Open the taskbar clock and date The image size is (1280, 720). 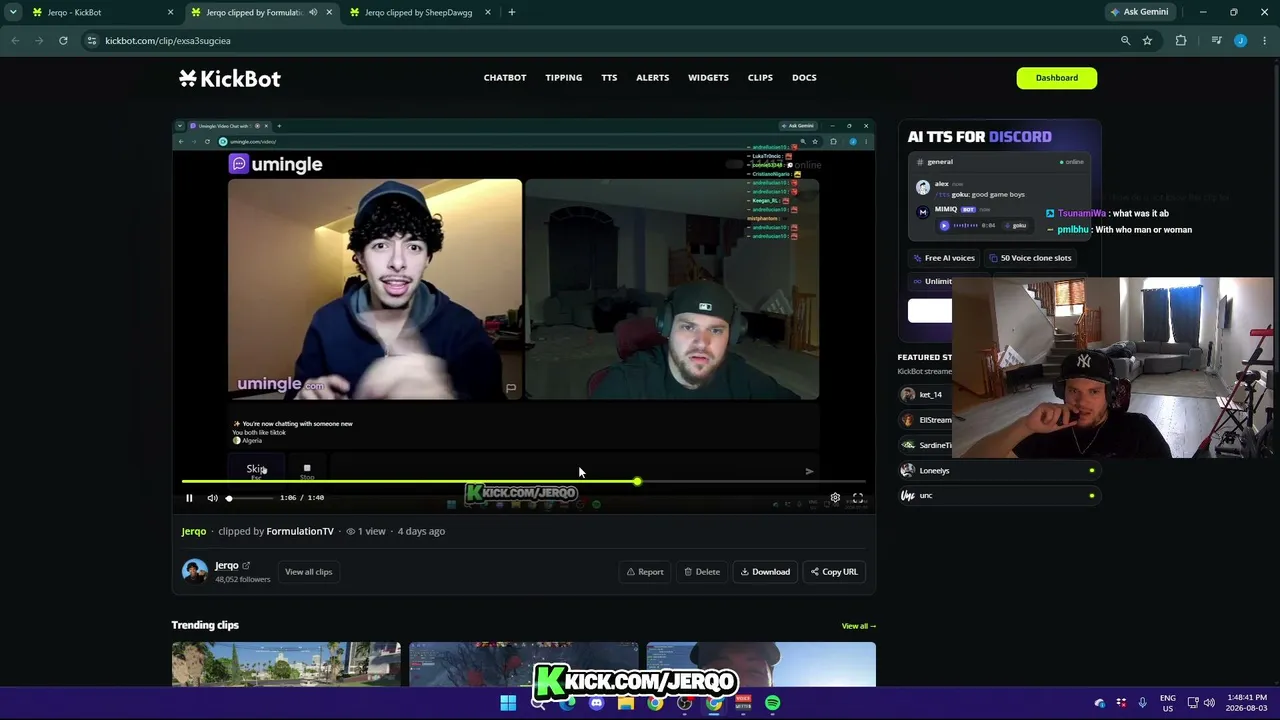(x=1248, y=703)
